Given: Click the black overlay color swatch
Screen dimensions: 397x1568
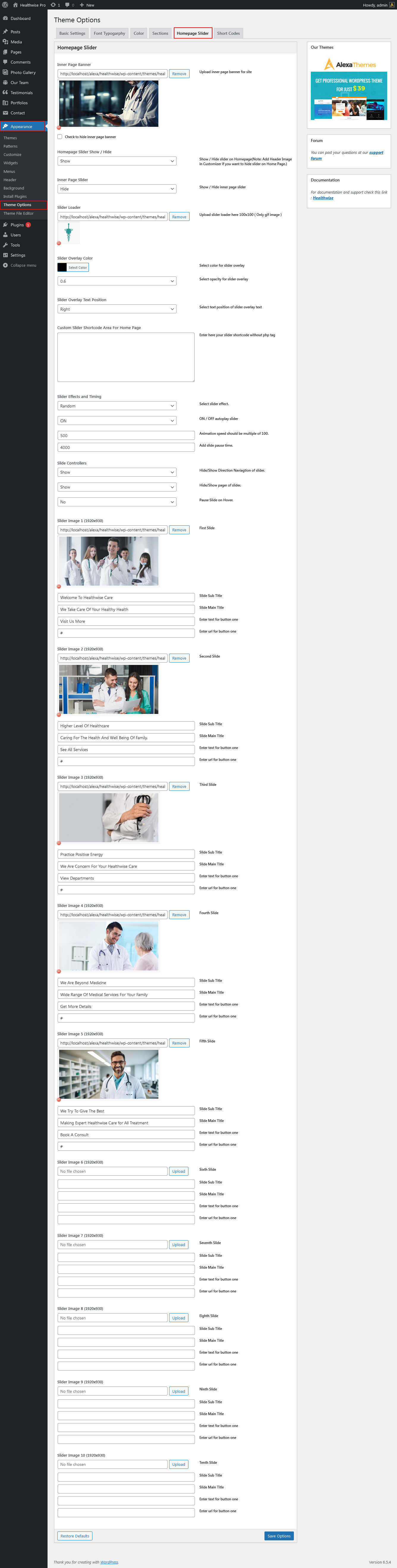Looking at the screenshot, I should pyautogui.click(x=62, y=267).
